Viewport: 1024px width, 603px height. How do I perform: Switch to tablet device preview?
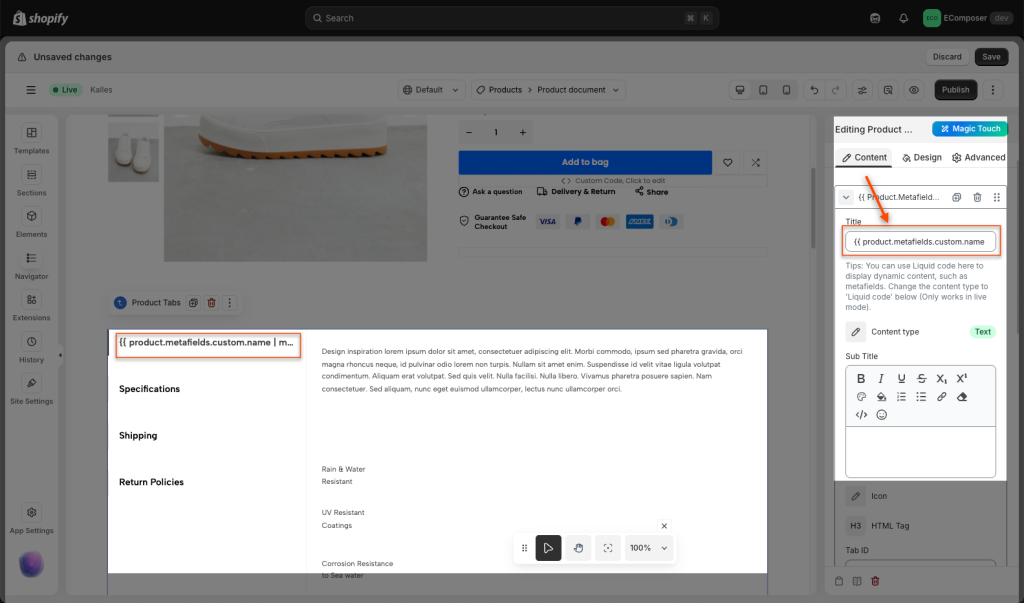pyautogui.click(x=763, y=90)
